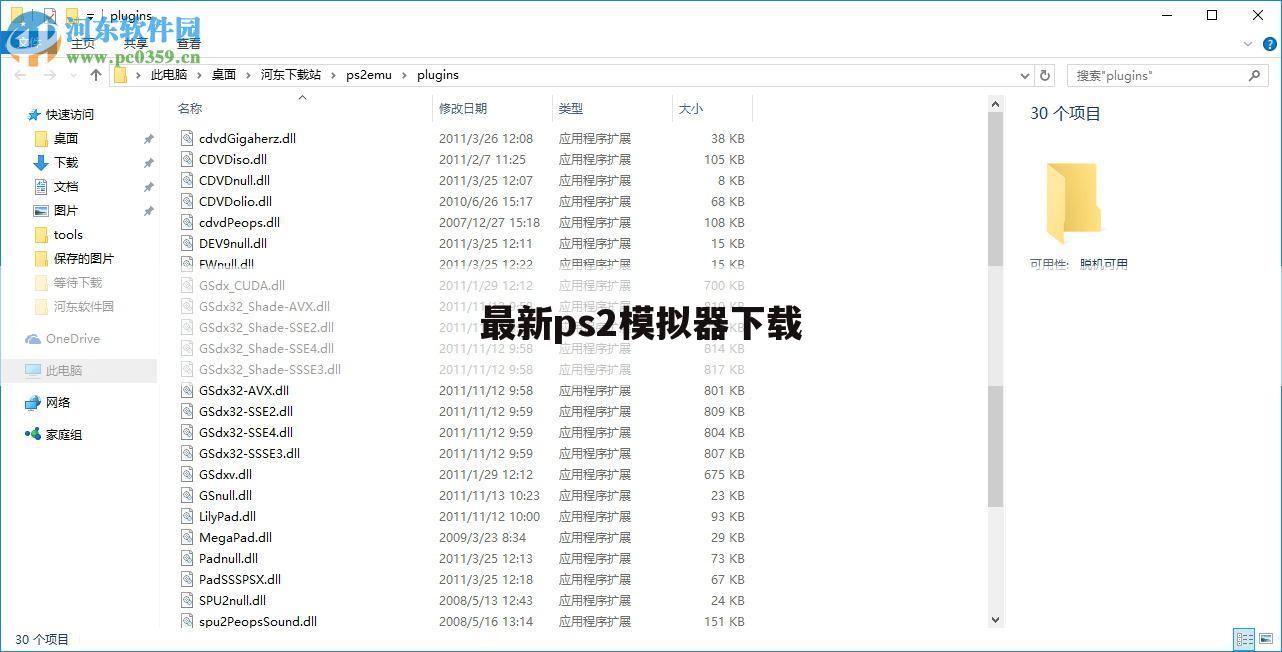This screenshot has width=1282, height=652.
Task: Click the 家庭组 homegroup icon in sidebar
Action: pyautogui.click(x=33, y=434)
